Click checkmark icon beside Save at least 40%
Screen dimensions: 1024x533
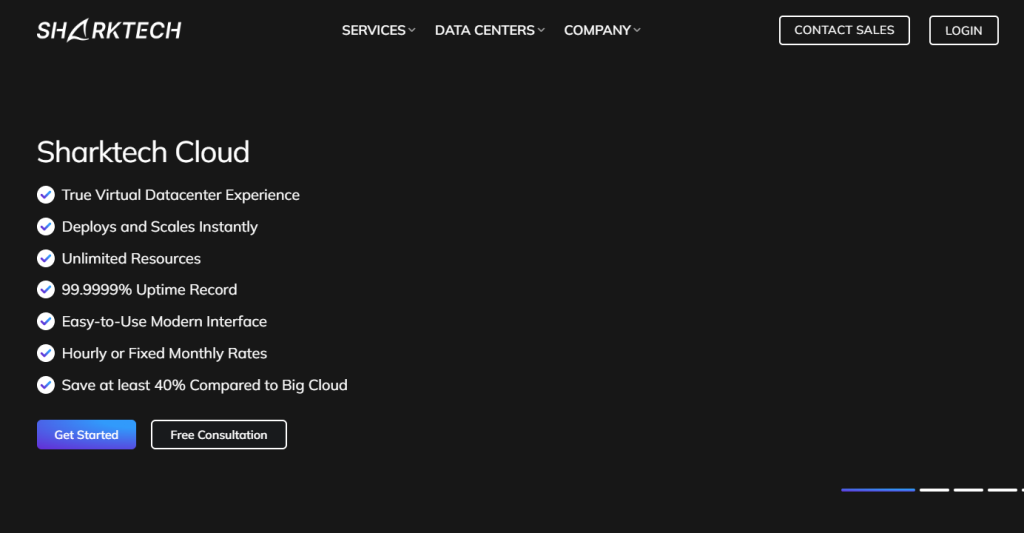pyautogui.click(x=46, y=385)
